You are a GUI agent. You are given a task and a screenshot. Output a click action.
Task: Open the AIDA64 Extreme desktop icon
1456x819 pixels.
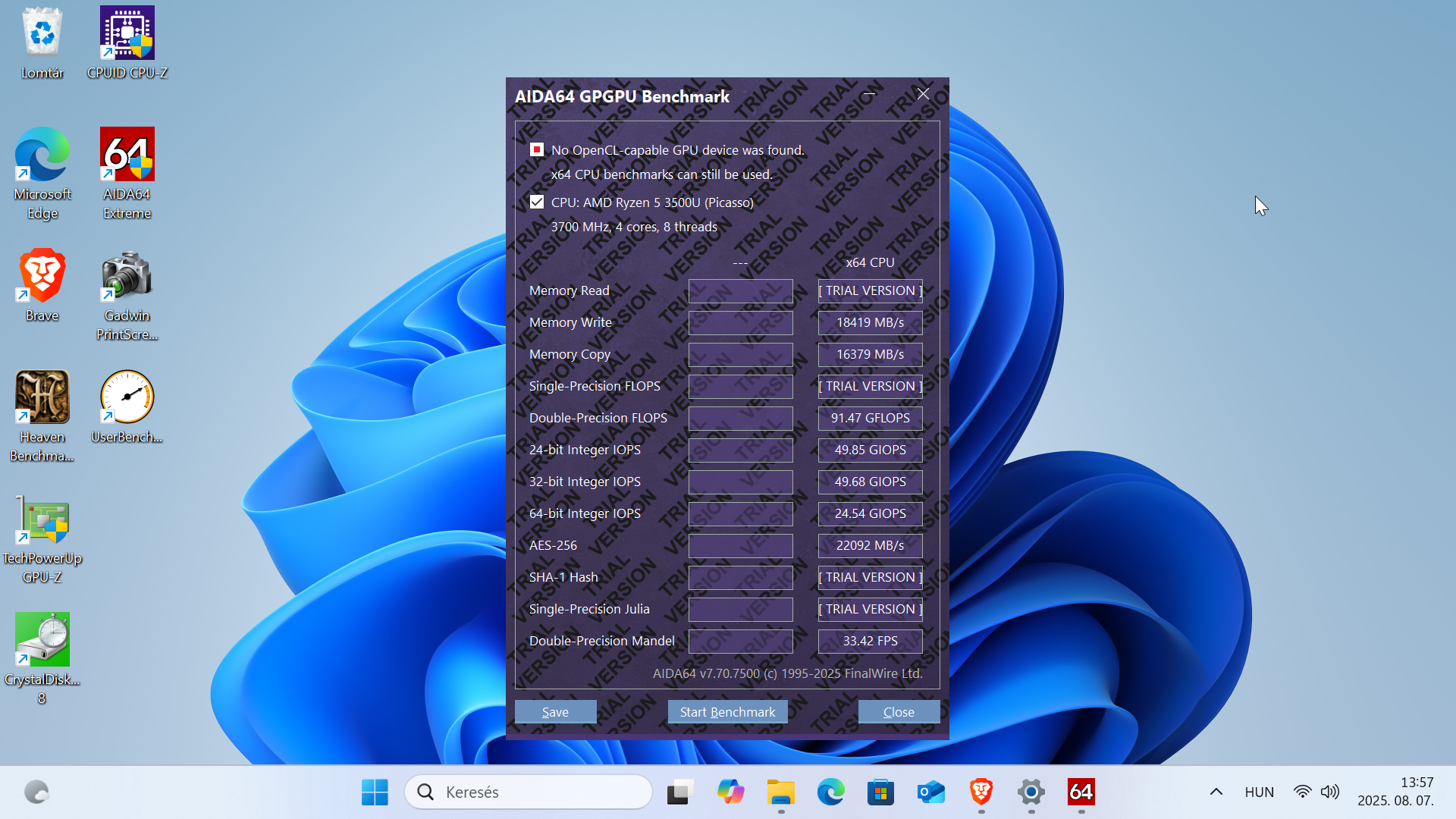[x=127, y=174]
